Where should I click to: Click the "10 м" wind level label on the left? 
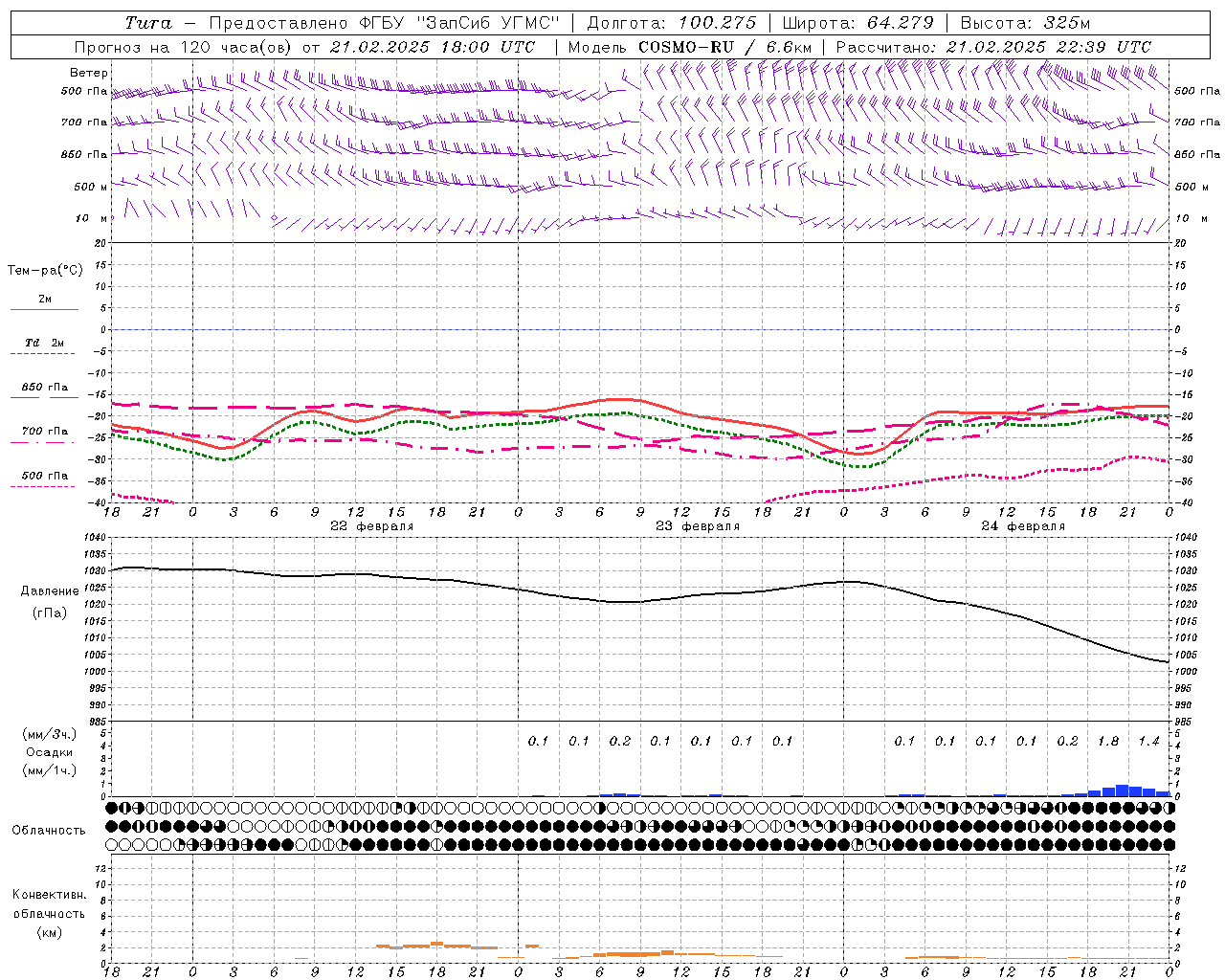(x=91, y=219)
